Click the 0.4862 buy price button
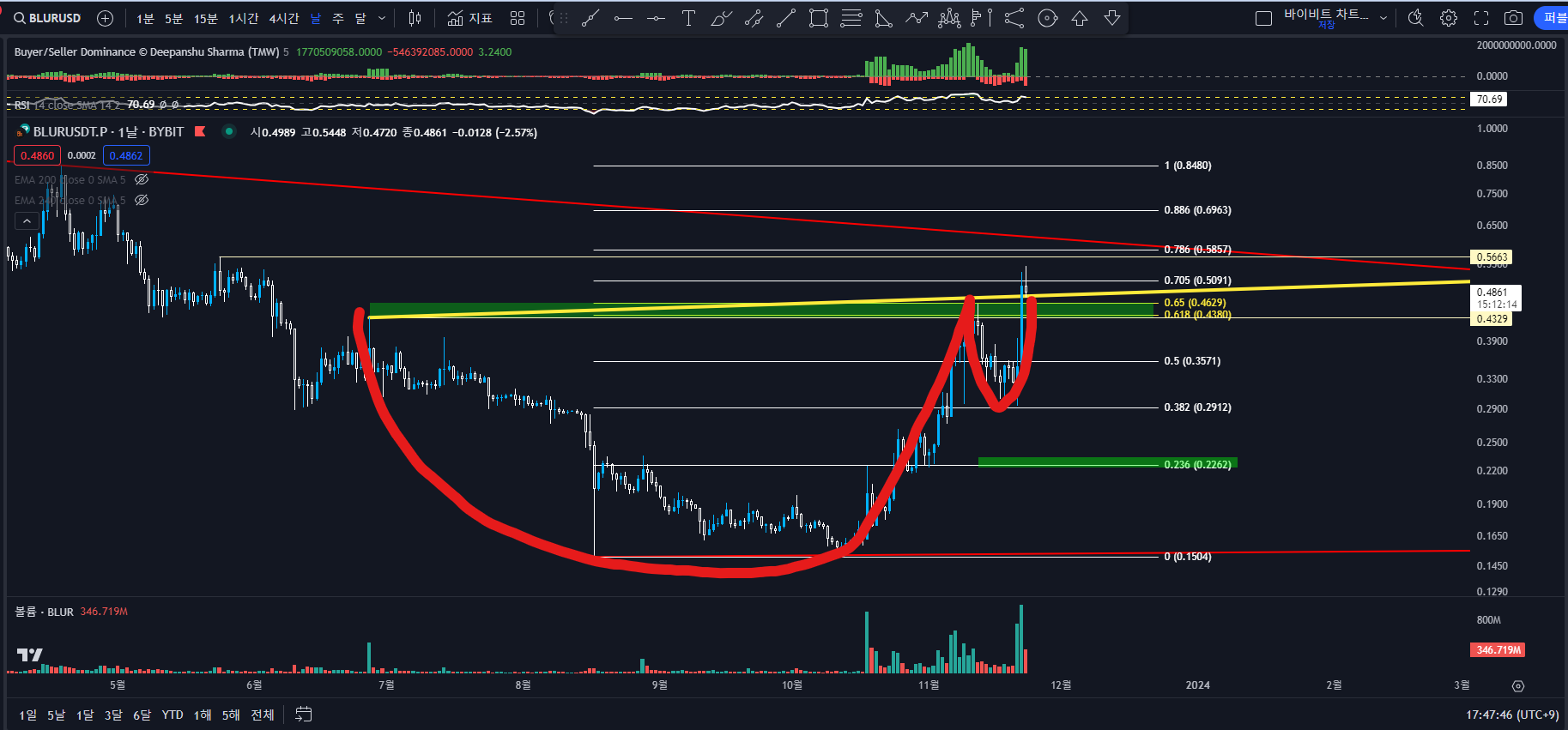The image size is (1568, 730). pyautogui.click(x=126, y=155)
